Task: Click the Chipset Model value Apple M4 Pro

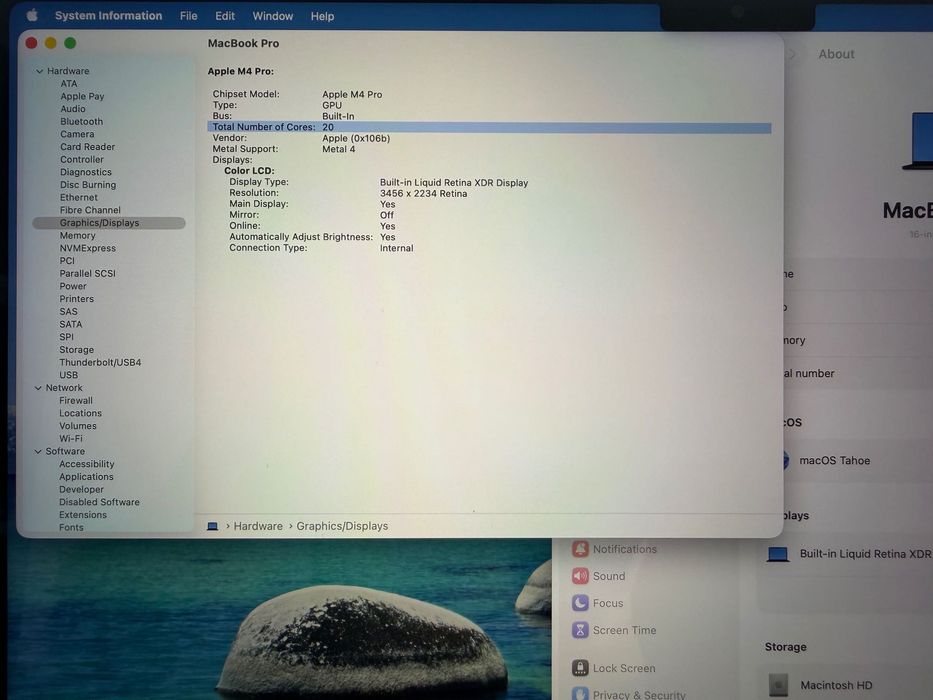Action: click(x=352, y=95)
